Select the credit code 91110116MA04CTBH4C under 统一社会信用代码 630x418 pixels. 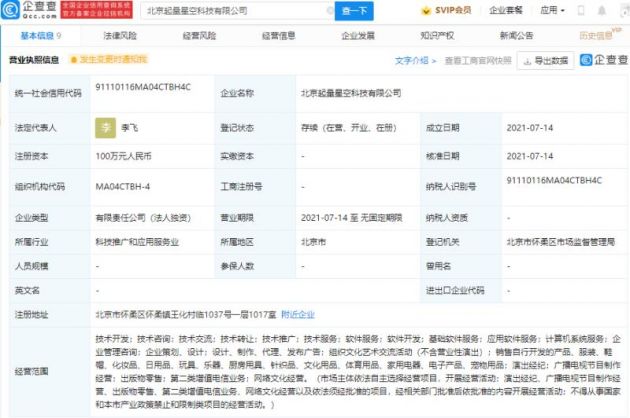pos(143,87)
